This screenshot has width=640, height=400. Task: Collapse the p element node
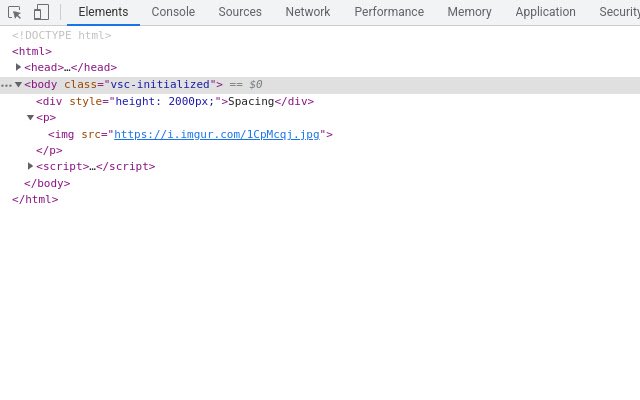click(30, 118)
